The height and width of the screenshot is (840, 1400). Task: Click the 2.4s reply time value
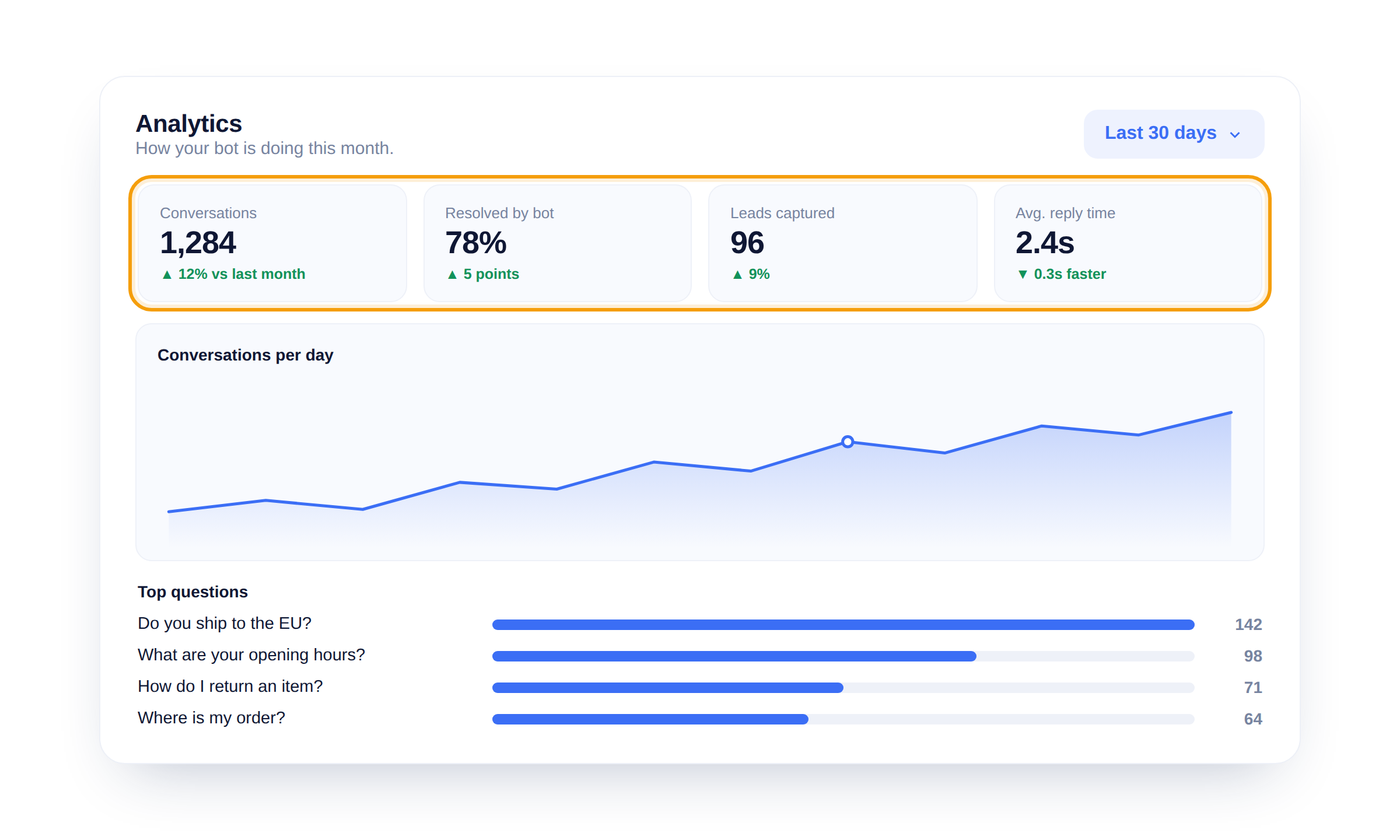[x=1045, y=243]
